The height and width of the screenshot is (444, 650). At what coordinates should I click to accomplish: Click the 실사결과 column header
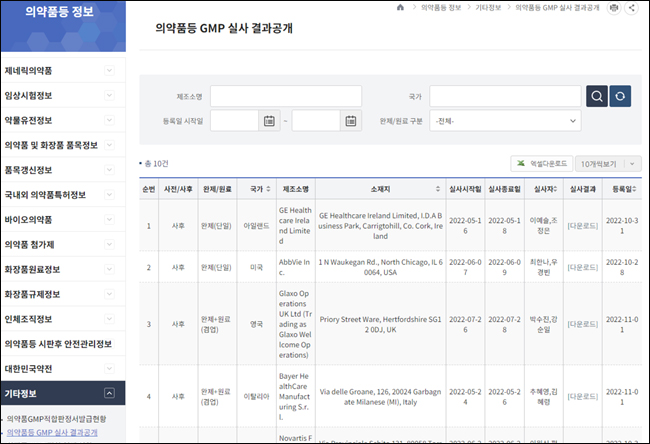click(x=582, y=189)
